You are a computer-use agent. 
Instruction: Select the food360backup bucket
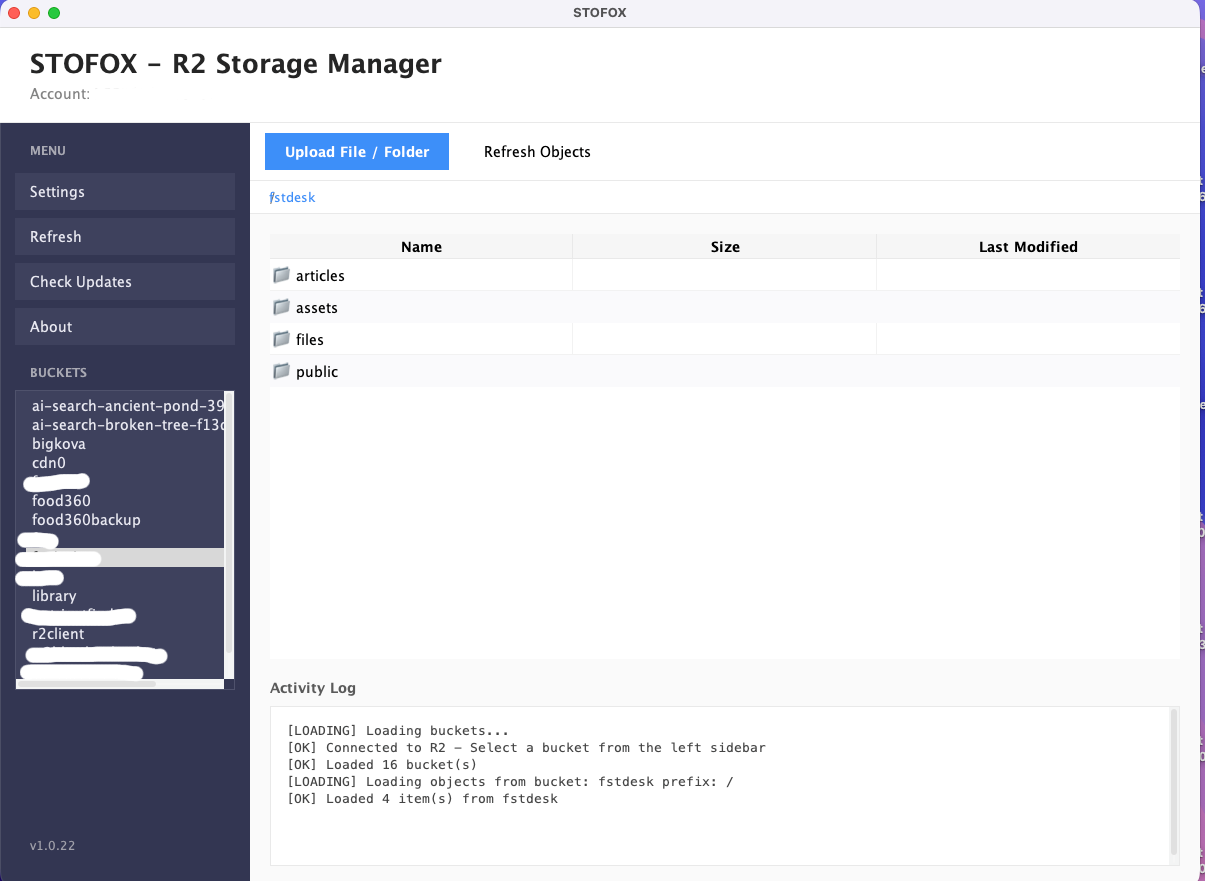[x=86, y=520]
